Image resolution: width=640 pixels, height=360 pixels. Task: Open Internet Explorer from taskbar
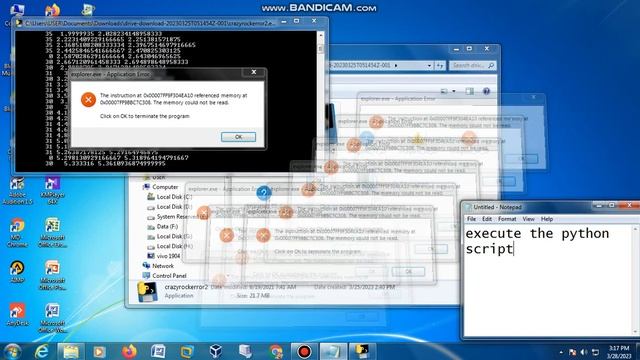pos(41,351)
